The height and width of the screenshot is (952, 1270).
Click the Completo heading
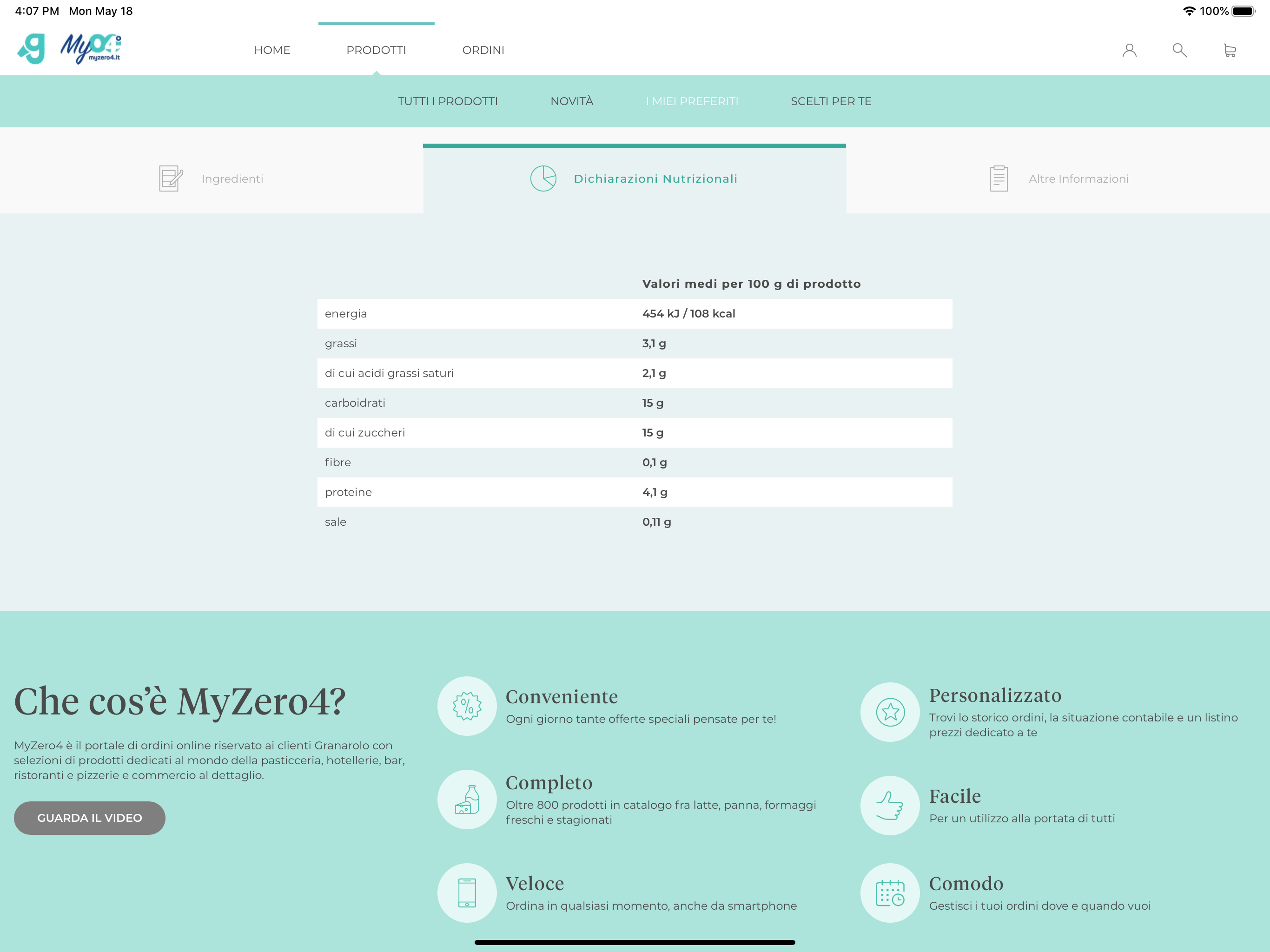click(549, 783)
